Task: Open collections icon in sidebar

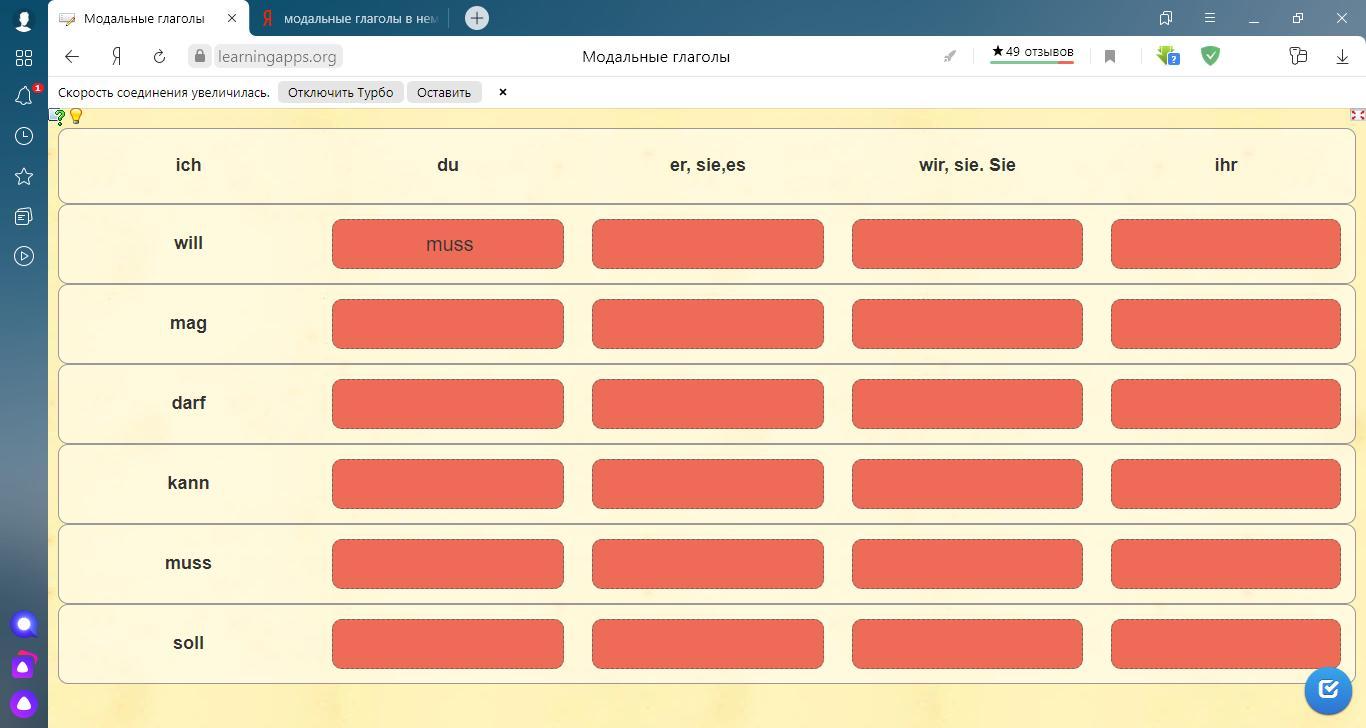Action: tap(24, 216)
